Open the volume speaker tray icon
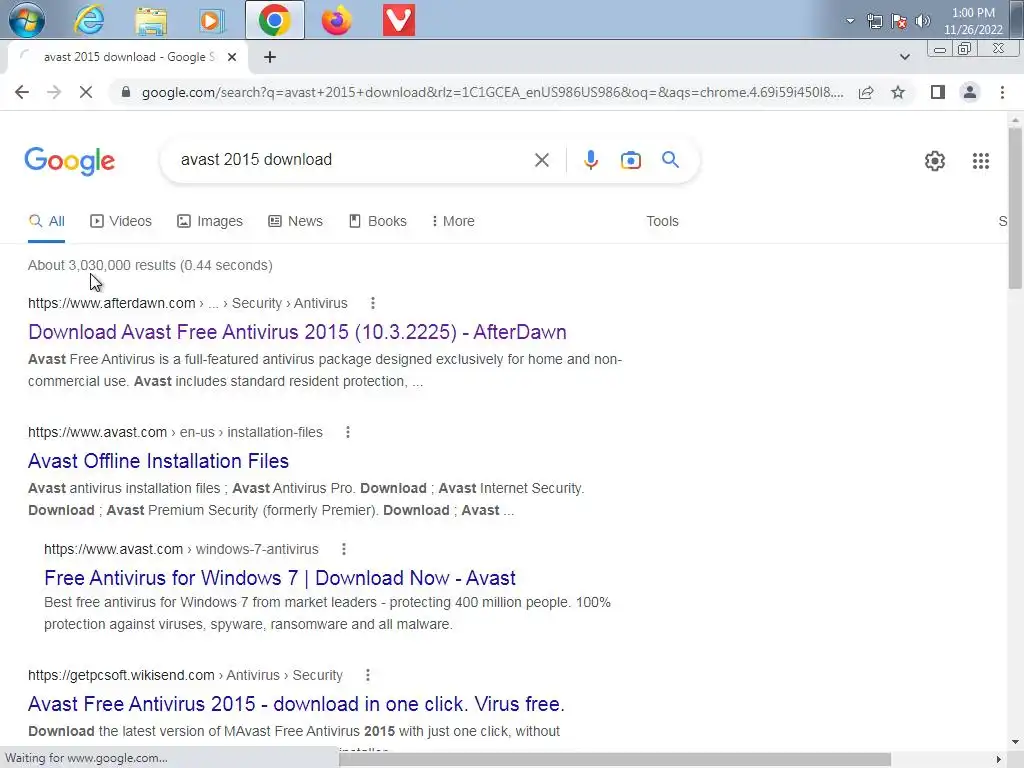 pyautogui.click(x=923, y=22)
